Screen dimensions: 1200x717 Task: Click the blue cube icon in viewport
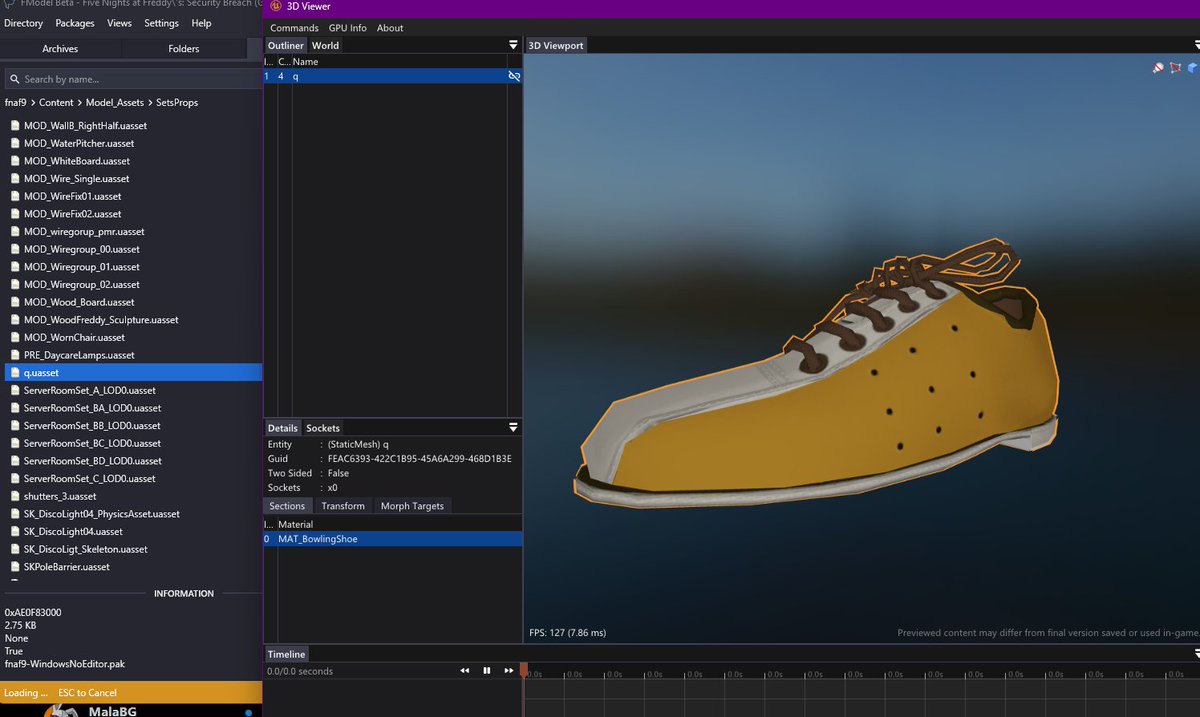[1192, 68]
